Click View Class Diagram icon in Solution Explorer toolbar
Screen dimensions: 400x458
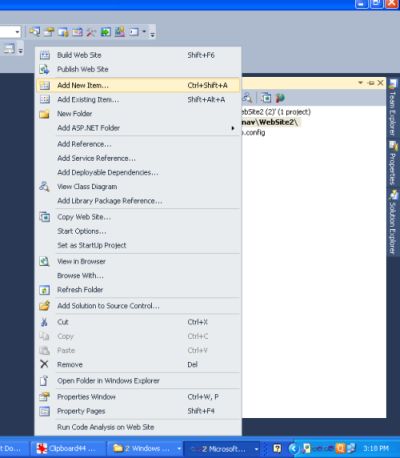pos(248,98)
